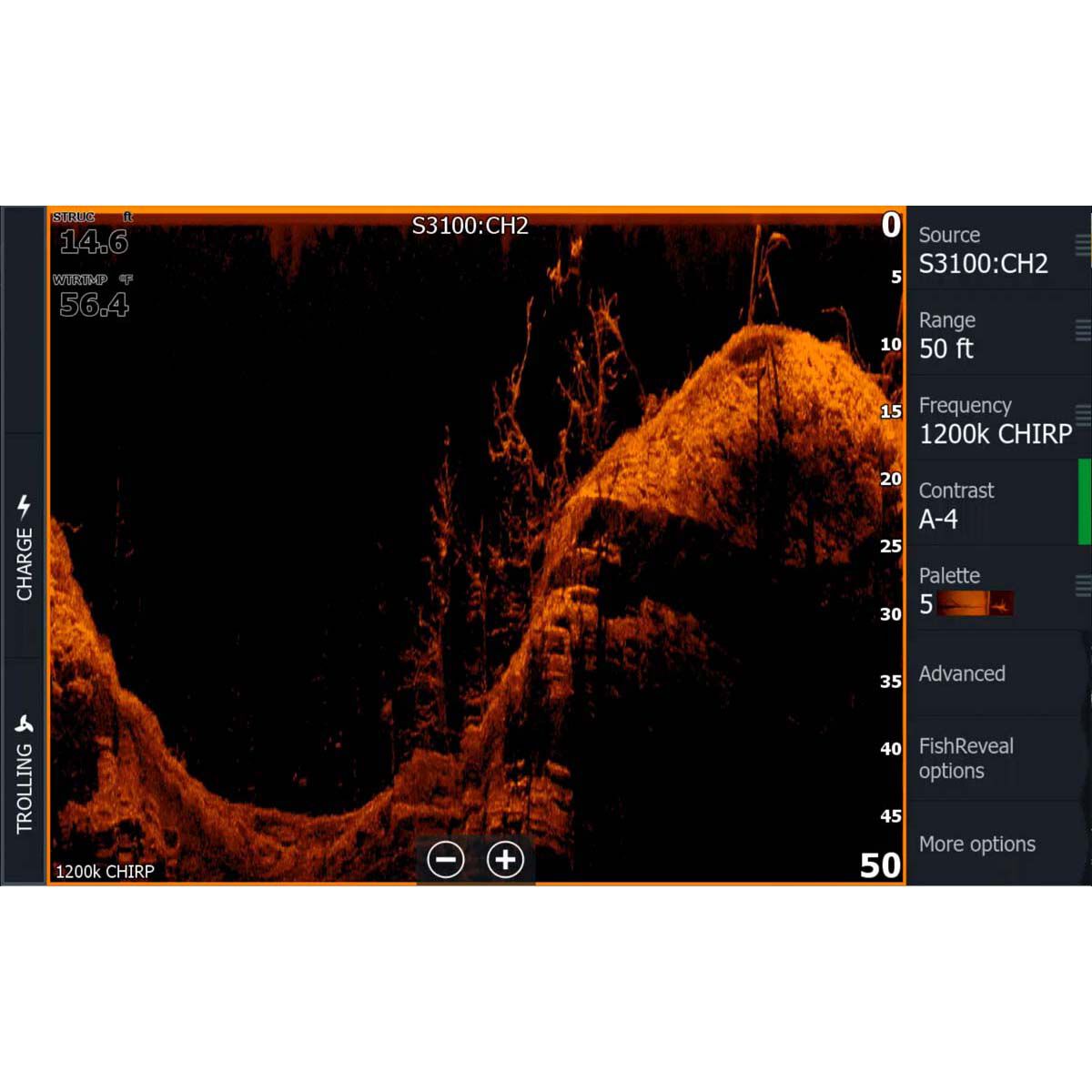Click the grip handle beside Palette
This screenshot has height=1092, width=1092.
(x=1084, y=587)
